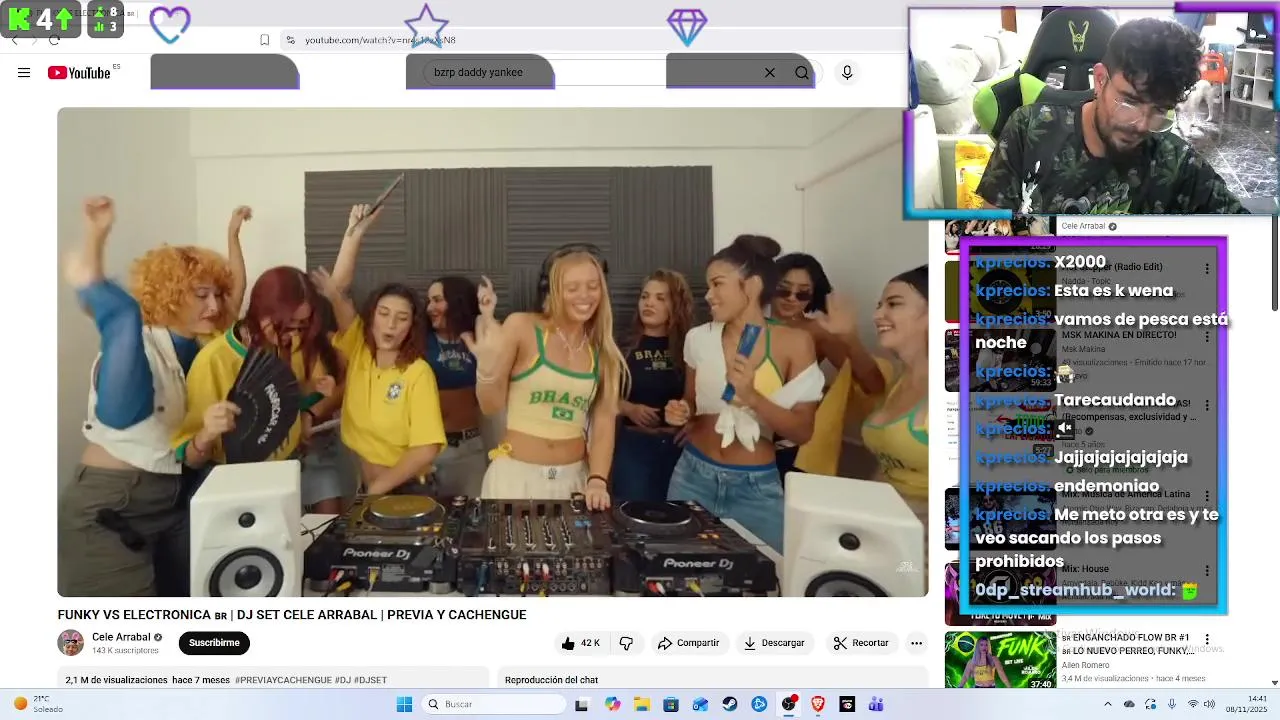The image size is (1280, 720).
Task: Open more actions menu beside Recortar
Action: tap(916, 643)
